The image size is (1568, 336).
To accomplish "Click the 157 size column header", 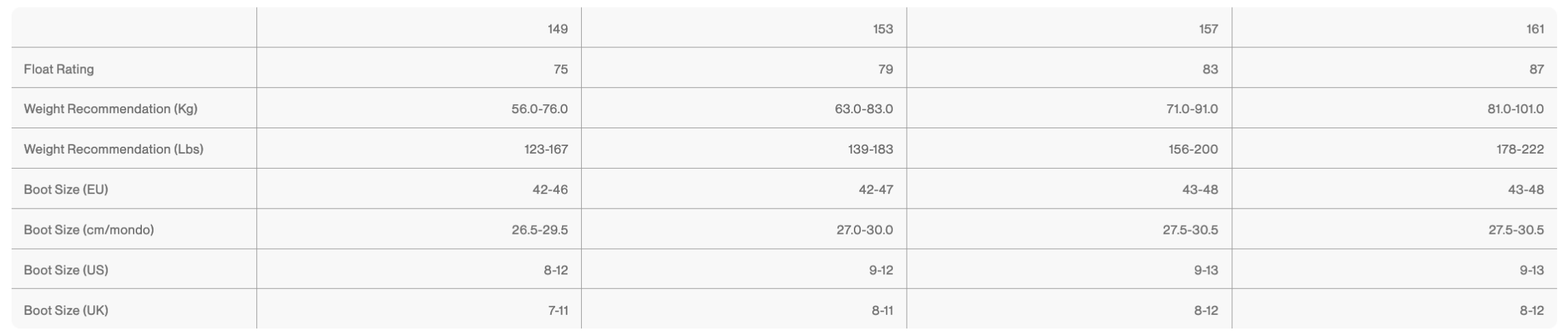I will 1208,29.
